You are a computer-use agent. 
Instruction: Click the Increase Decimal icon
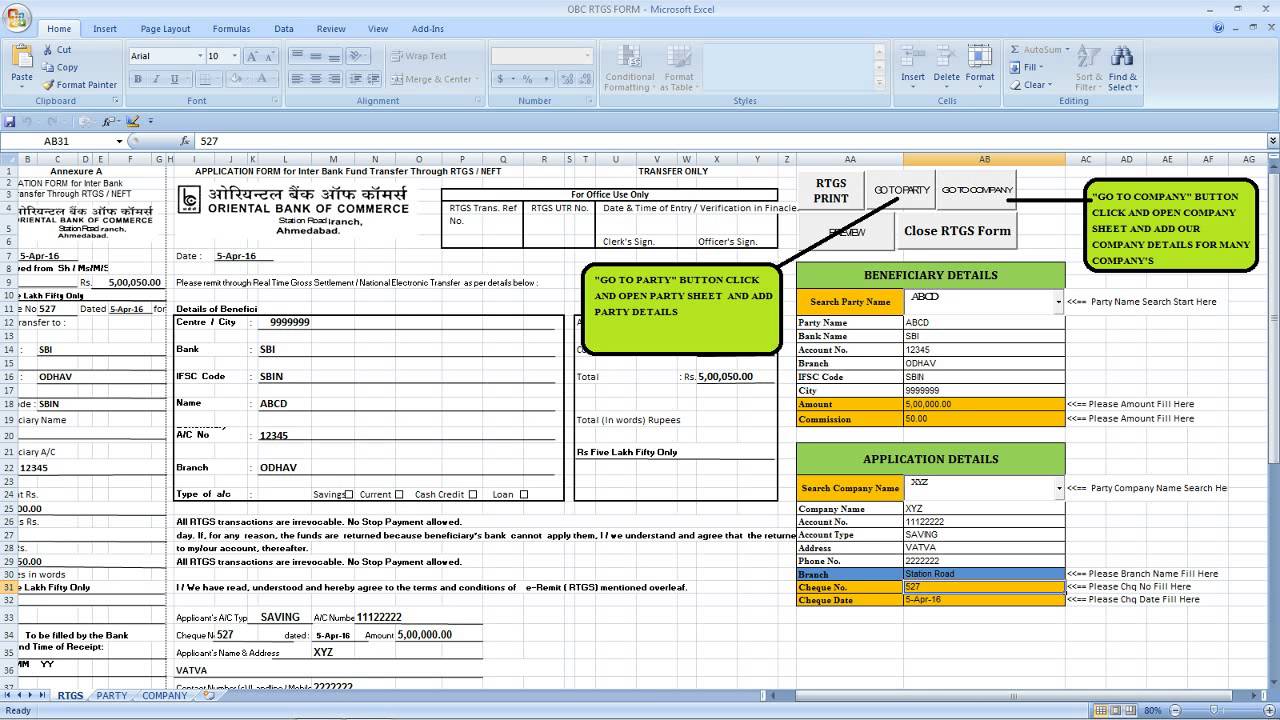pyautogui.click(x=565, y=79)
